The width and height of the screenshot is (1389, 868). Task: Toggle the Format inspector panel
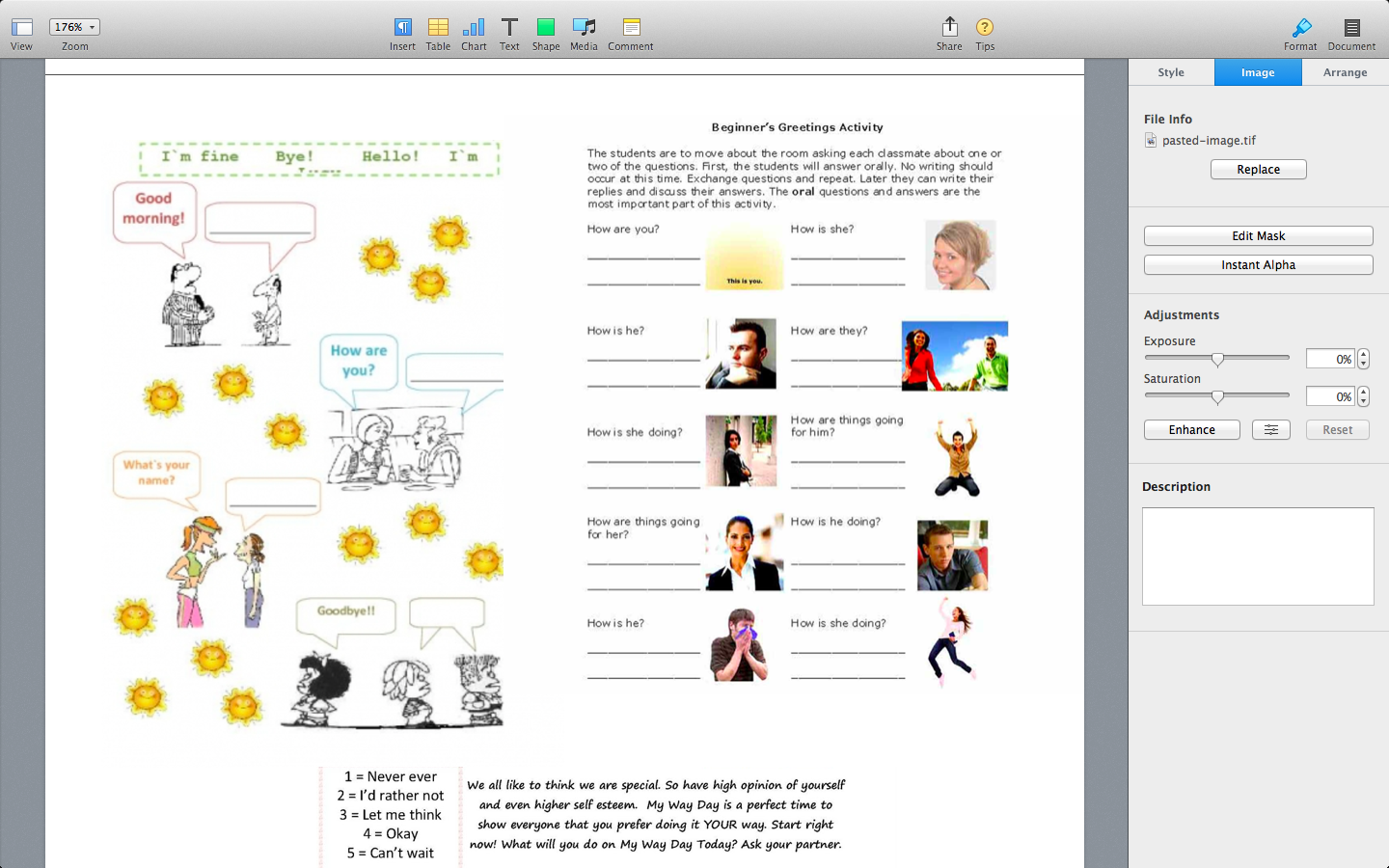pyautogui.click(x=1300, y=28)
